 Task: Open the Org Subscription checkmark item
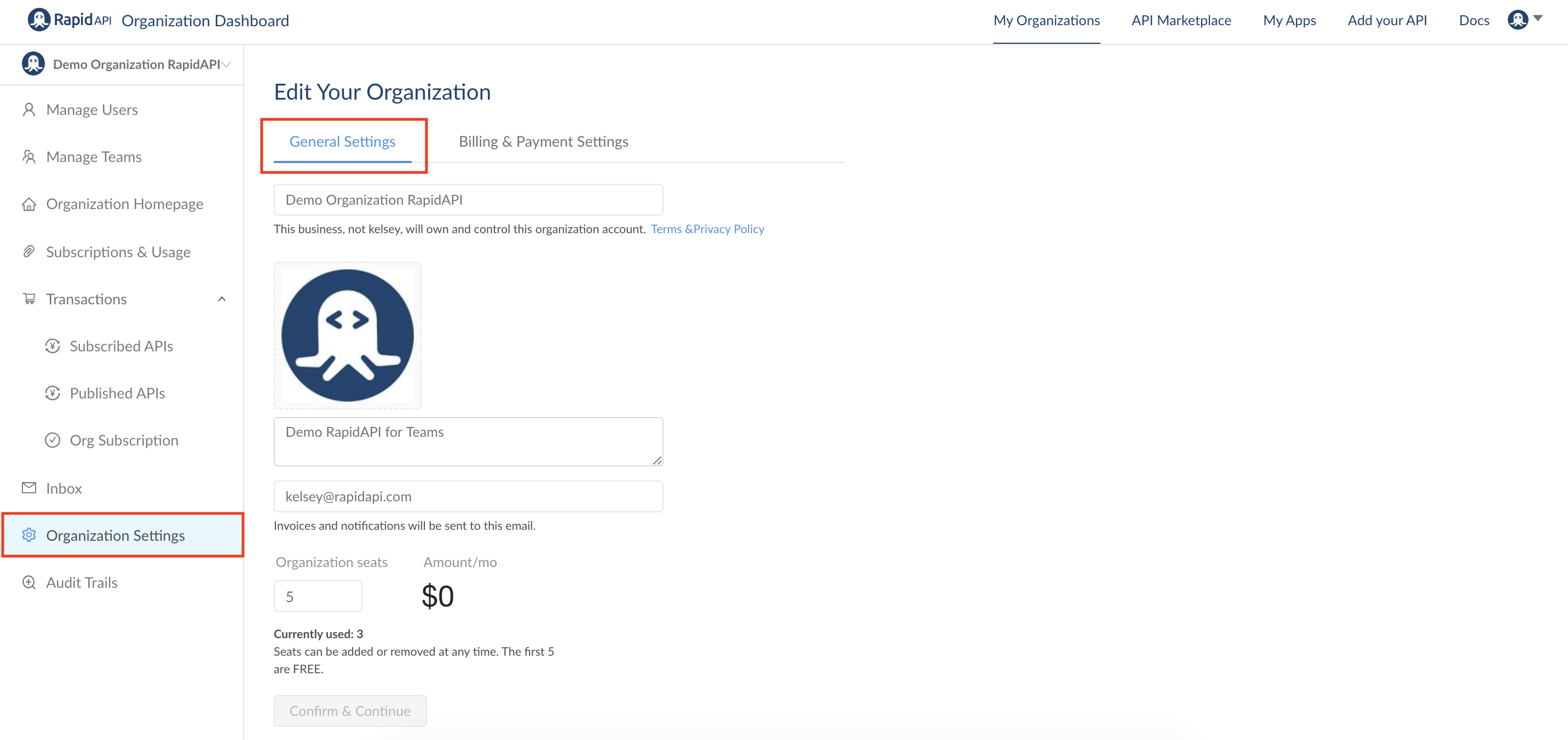pyautogui.click(x=124, y=440)
